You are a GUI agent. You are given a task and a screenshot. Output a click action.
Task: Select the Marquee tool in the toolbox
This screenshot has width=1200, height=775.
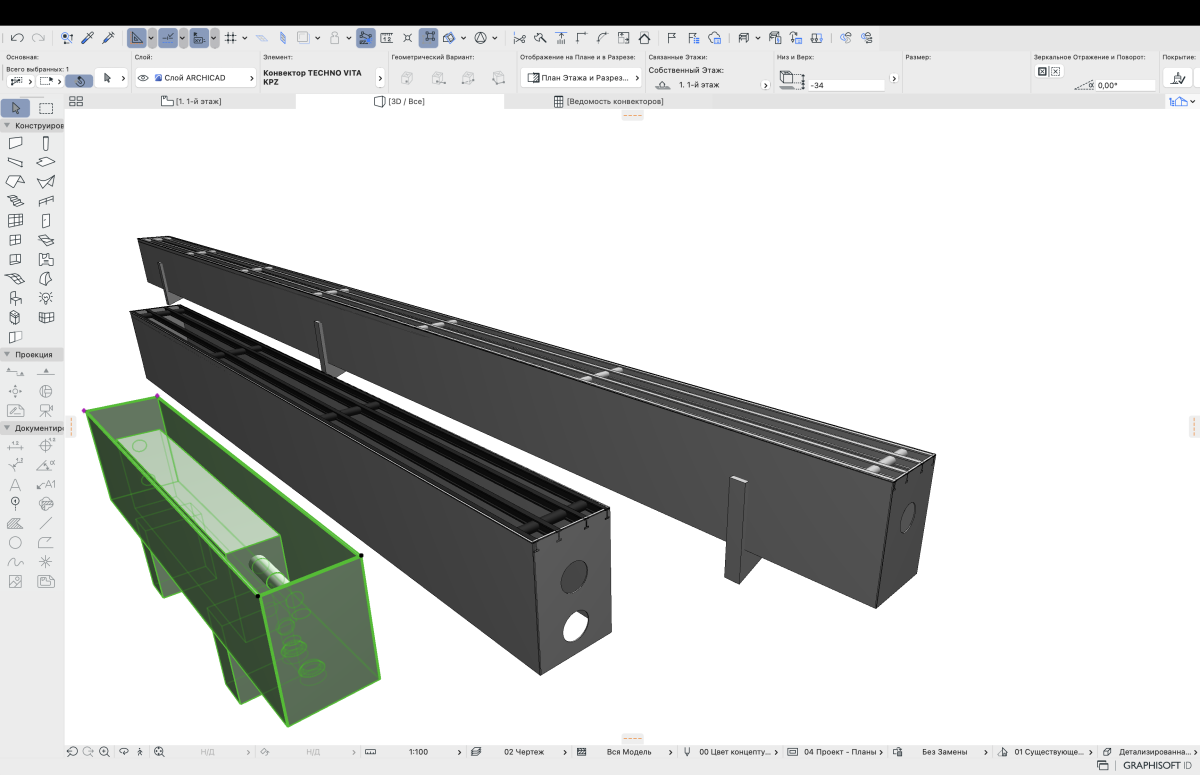tap(46, 108)
